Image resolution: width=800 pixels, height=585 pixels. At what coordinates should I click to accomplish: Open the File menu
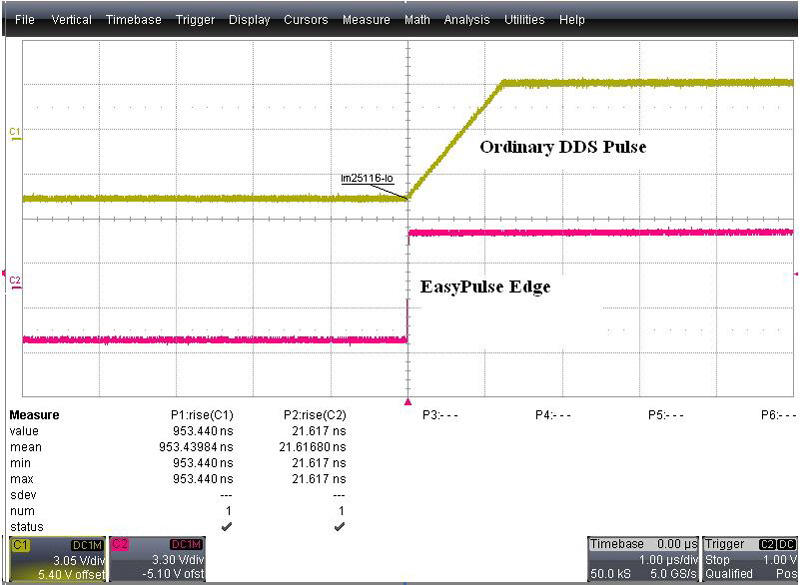click(x=25, y=20)
